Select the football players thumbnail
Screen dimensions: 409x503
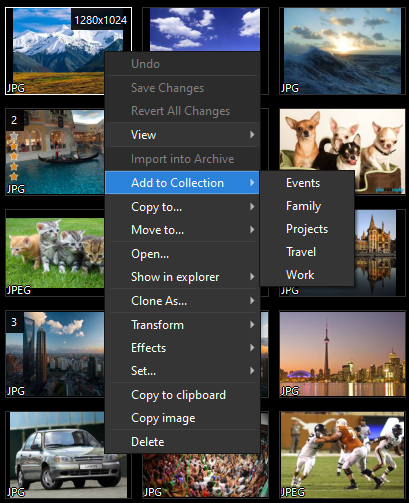pos(342,455)
